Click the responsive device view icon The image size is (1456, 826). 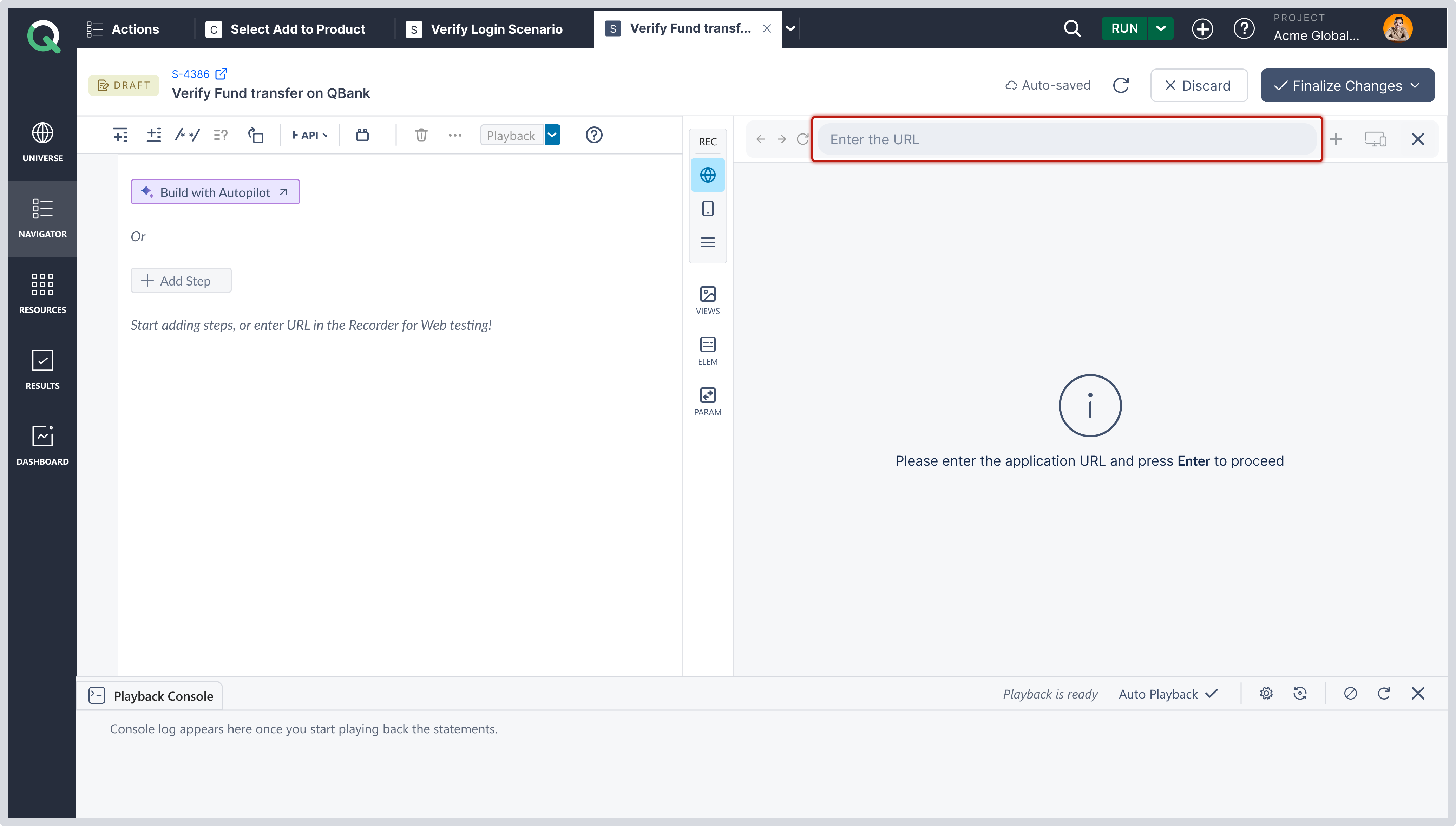point(1376,139)
